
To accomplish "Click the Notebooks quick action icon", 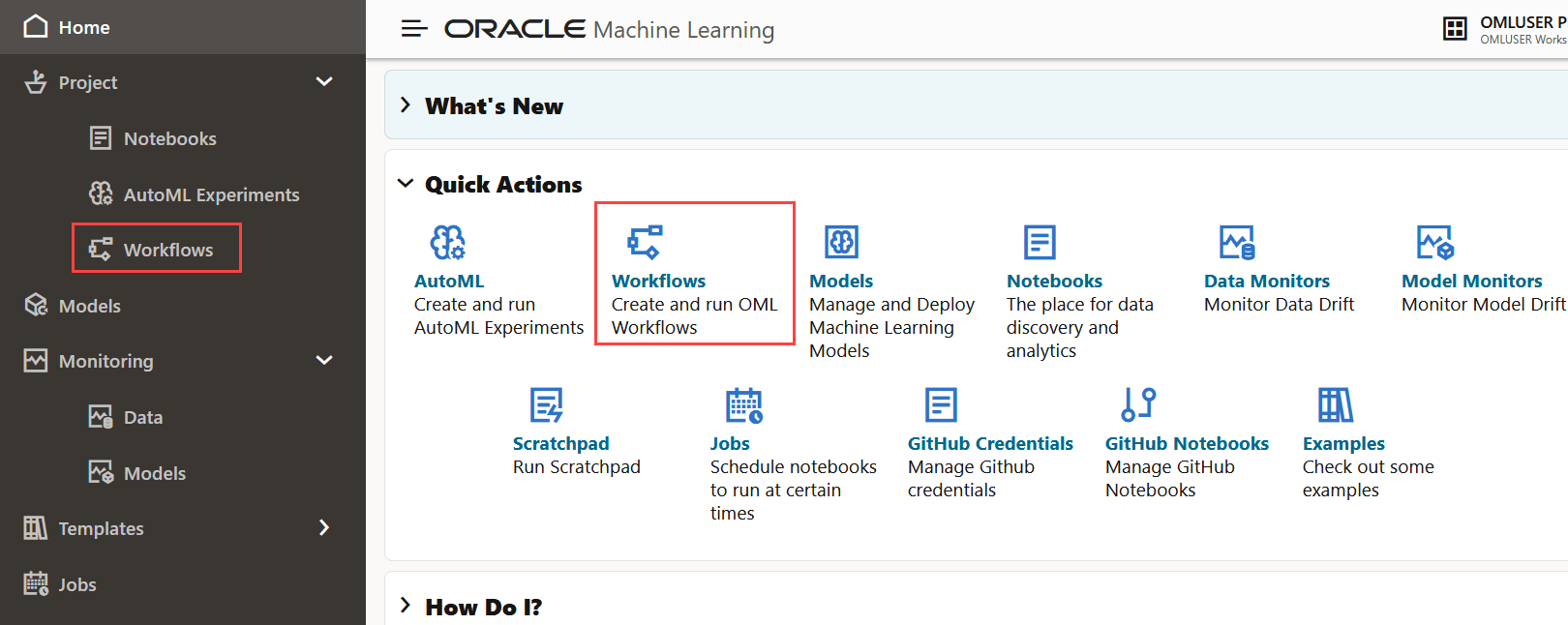I will 1040,242.
